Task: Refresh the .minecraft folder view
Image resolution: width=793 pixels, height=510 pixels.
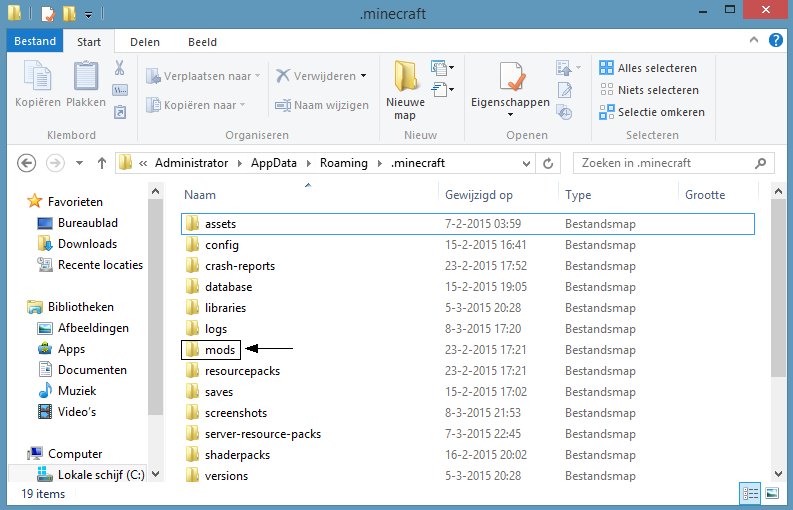Action: click(548, 163)
